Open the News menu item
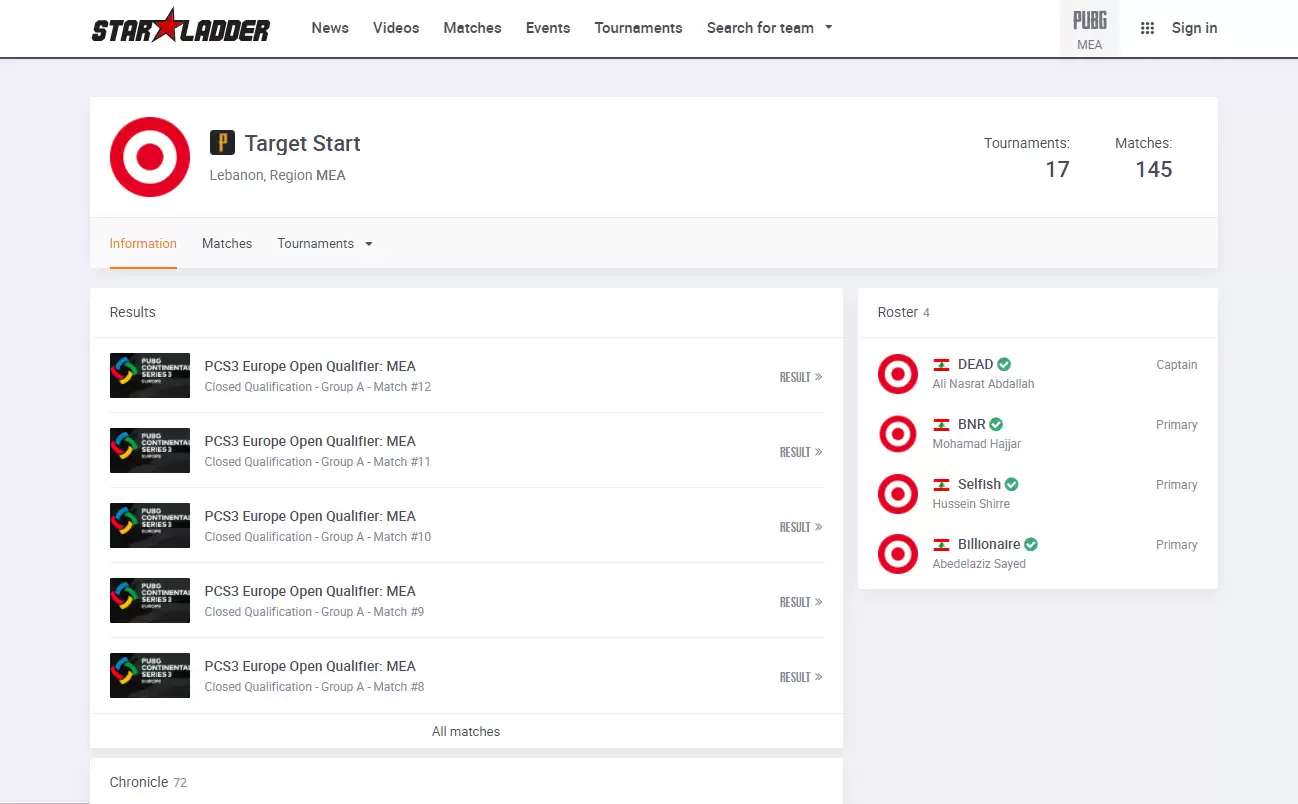The width and height of the screenshot is (1298, 804). pos(330,28)
